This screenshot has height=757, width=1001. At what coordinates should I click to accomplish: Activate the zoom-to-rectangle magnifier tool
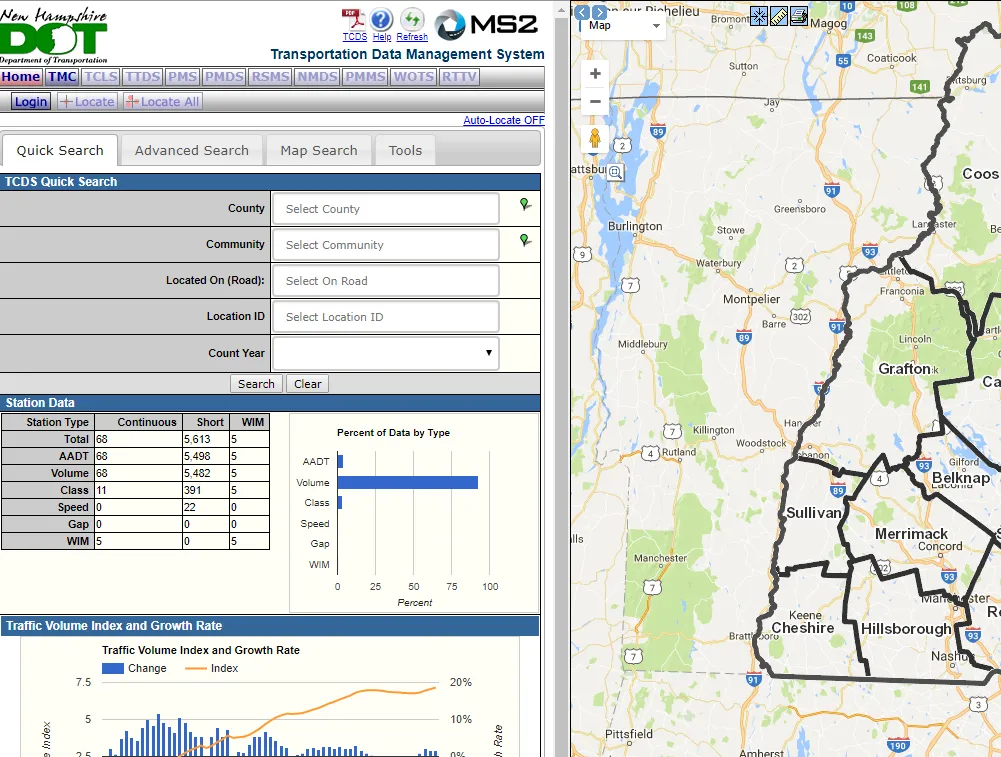click(x=615, y=172)
